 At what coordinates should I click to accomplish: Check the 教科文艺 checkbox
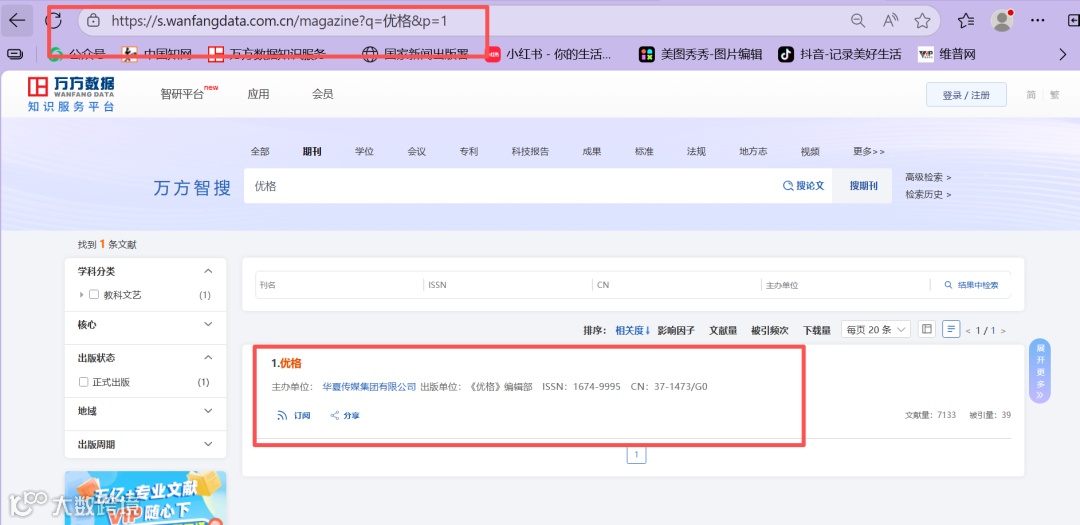coord(94,295)
